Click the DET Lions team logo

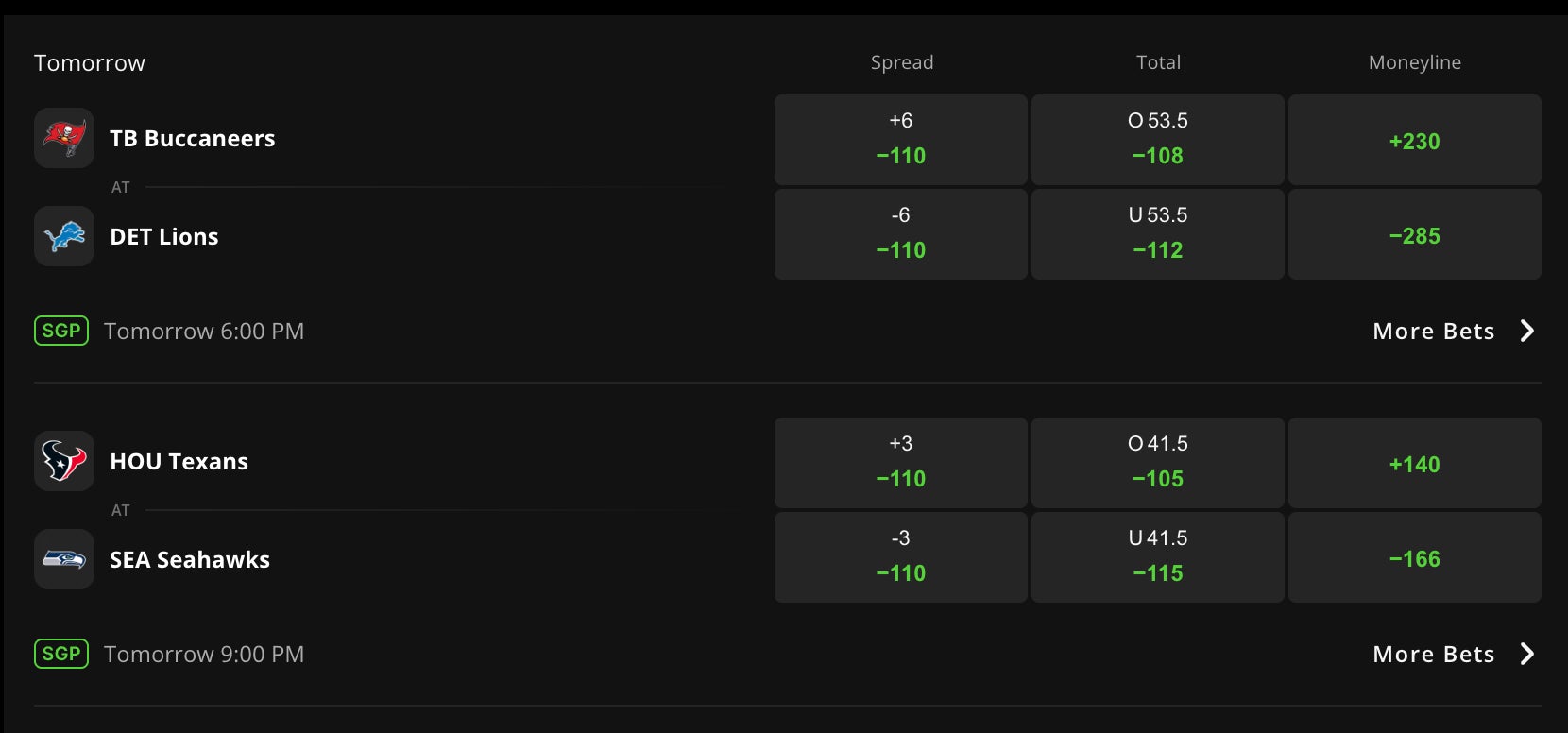(64, 236)
